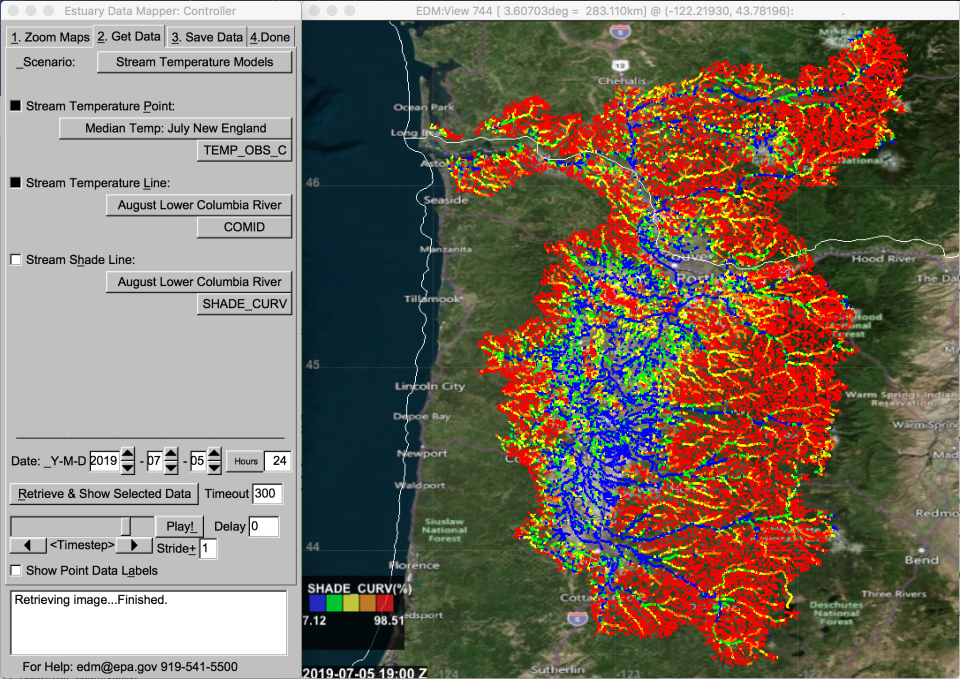This screenshot has width=960, height=679.
Task: Click Retrieve & Show Selected Data button
Action: pyautogui.click(x=104, y=494)
